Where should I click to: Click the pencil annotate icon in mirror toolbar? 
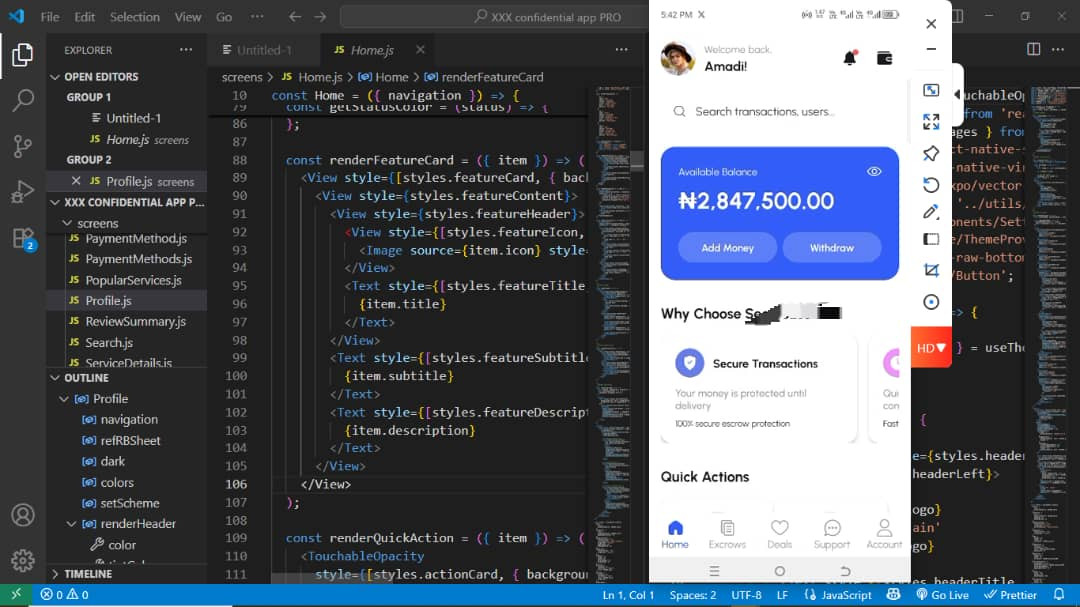pyautogui.click(x=931, y=212)
